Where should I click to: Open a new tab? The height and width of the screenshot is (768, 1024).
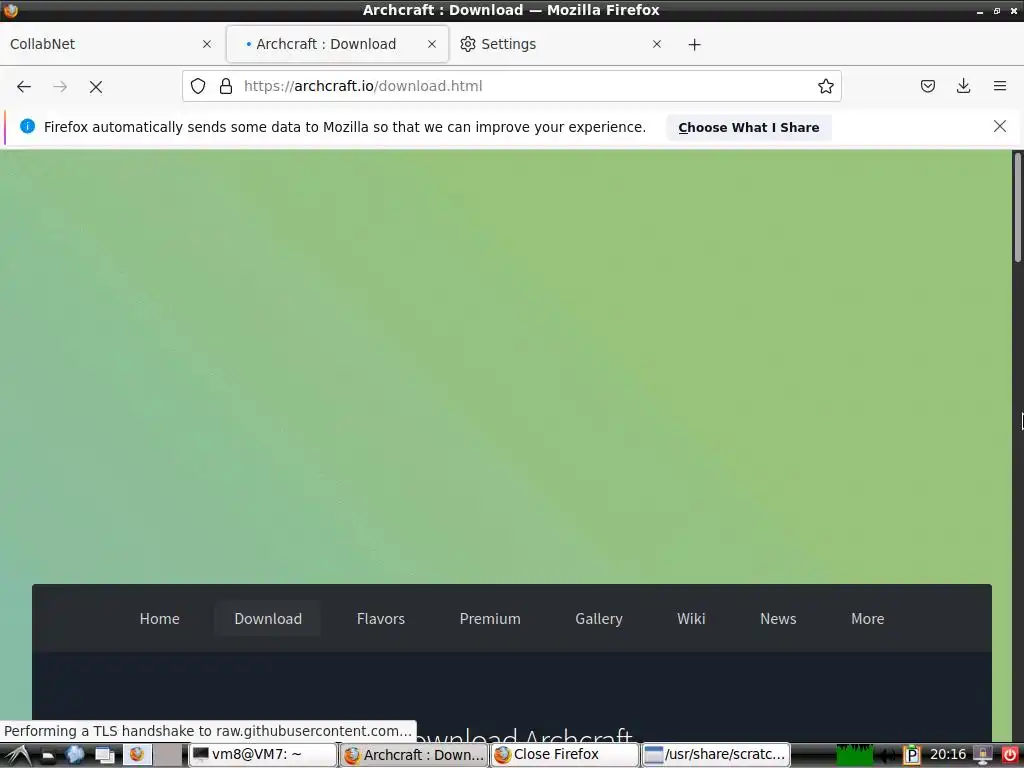coord(694,44)
